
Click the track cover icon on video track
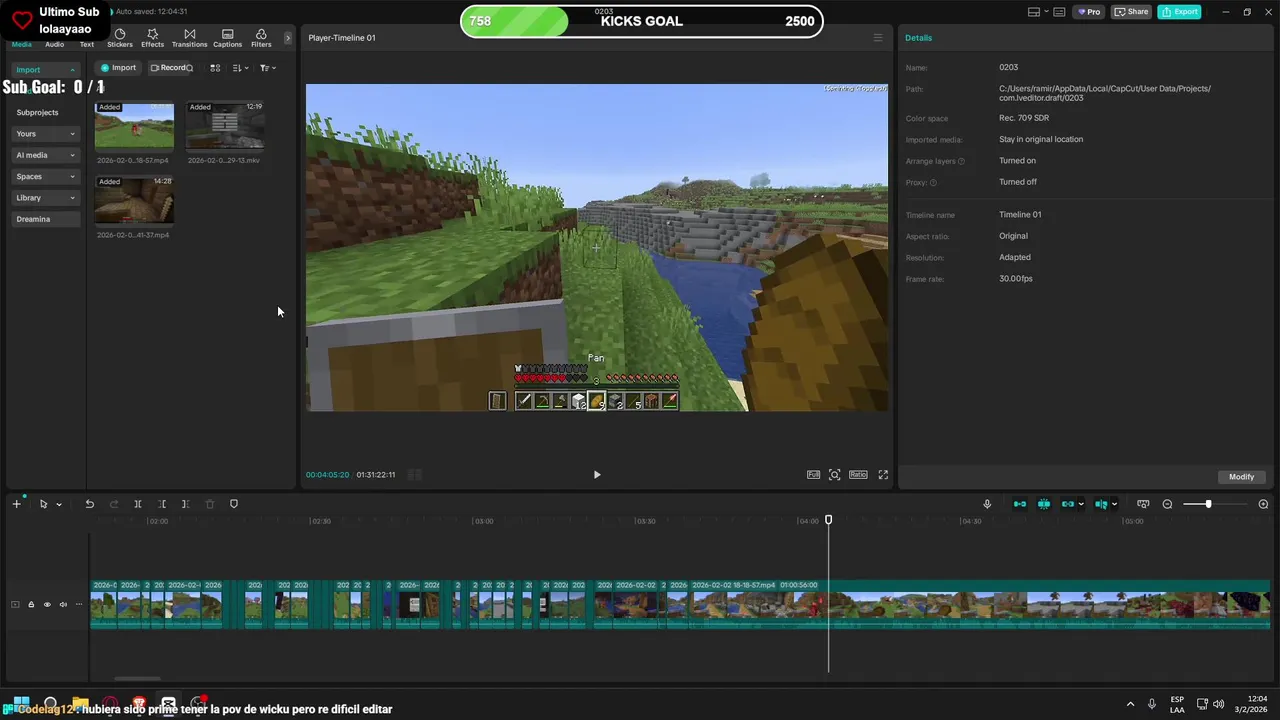coord(15,604)
